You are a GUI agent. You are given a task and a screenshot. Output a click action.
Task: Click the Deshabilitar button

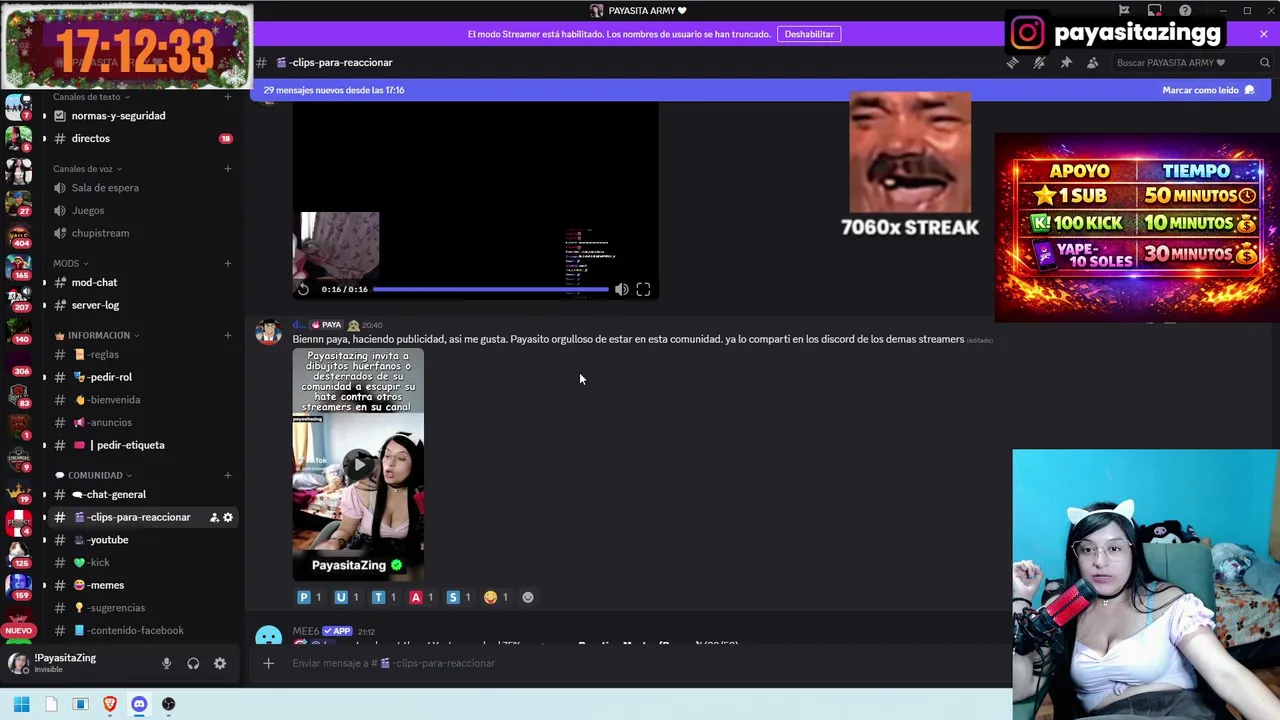809,34
